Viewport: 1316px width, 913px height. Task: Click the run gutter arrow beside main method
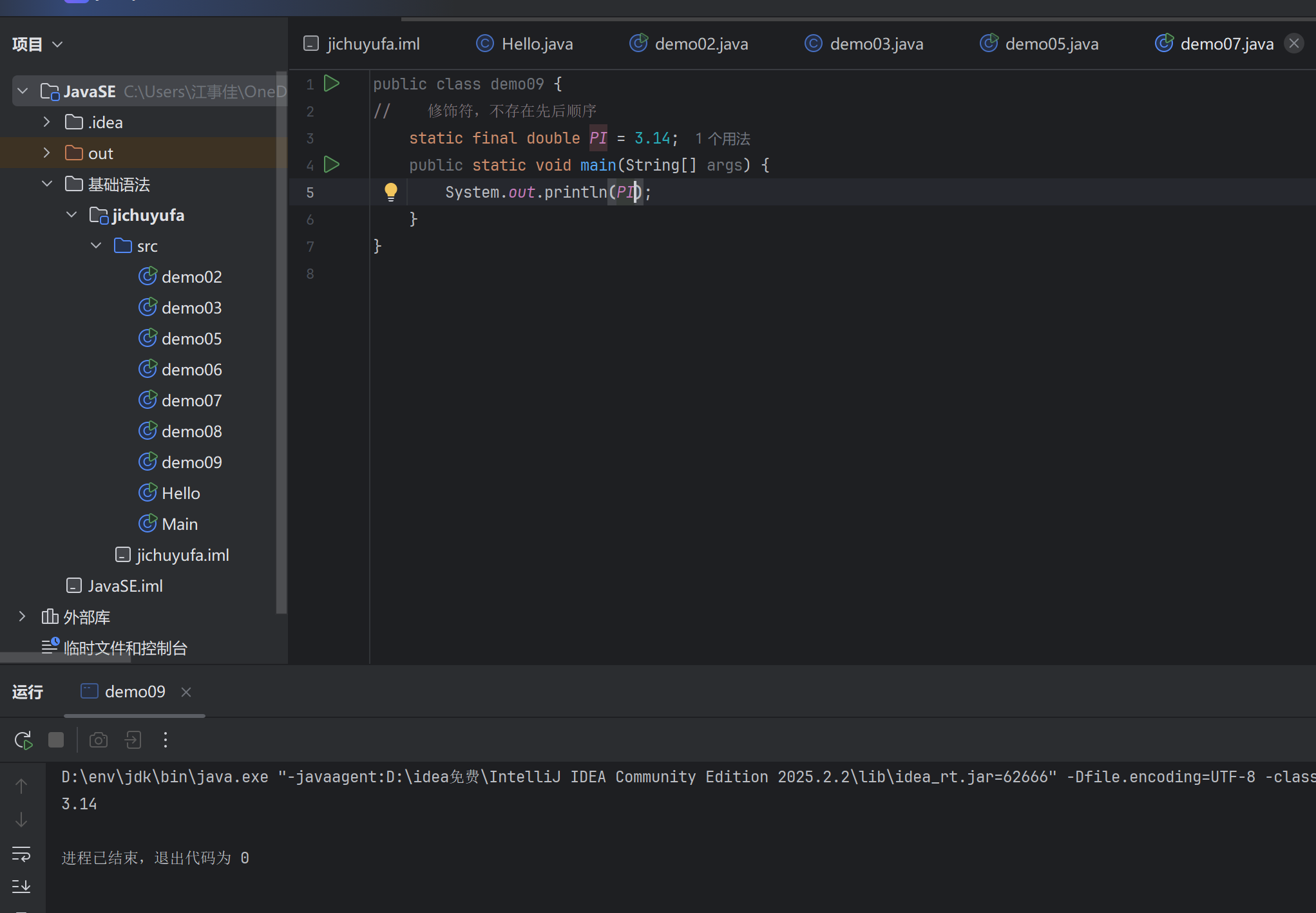point(331,165)
